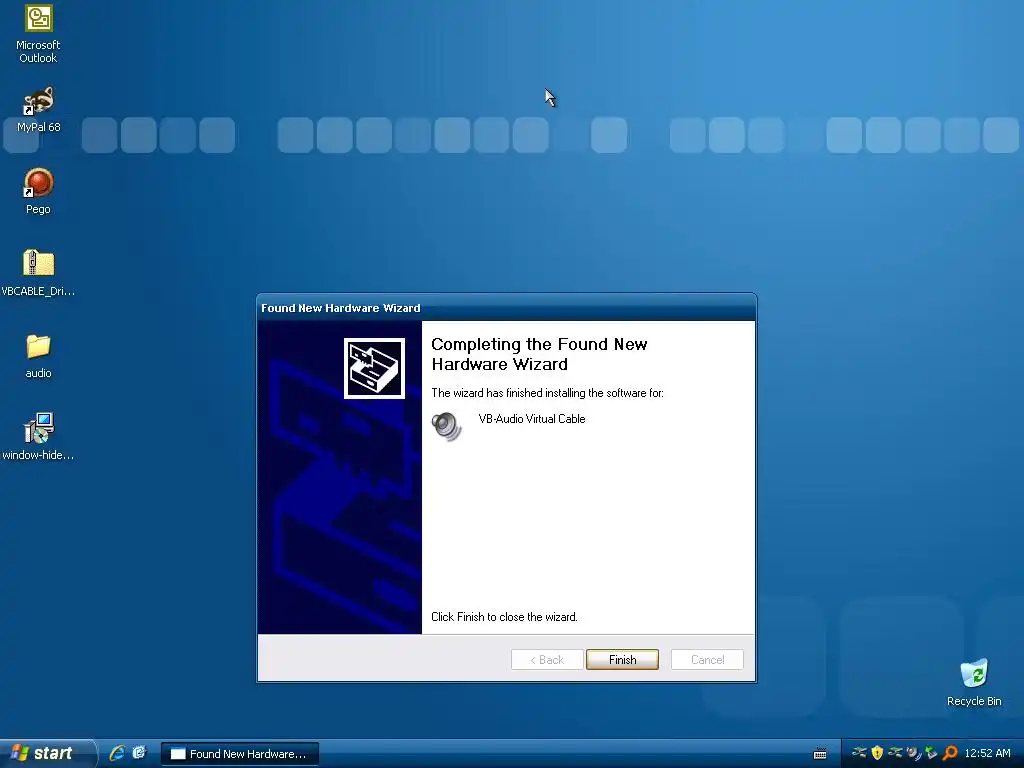1024x768 pixels.
Task: Select the VBCABLE_Dri... zip archive icon
Action: click(x=38, y=273)
